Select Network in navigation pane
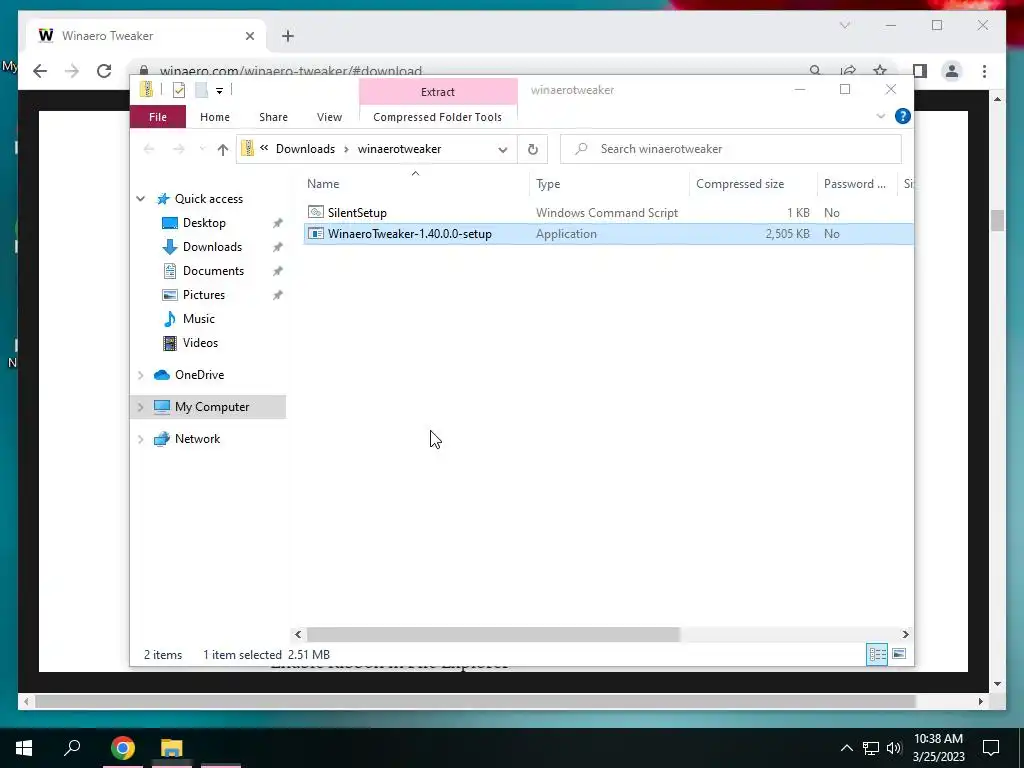Screen dimensions: 1024x768 [197, 439]
